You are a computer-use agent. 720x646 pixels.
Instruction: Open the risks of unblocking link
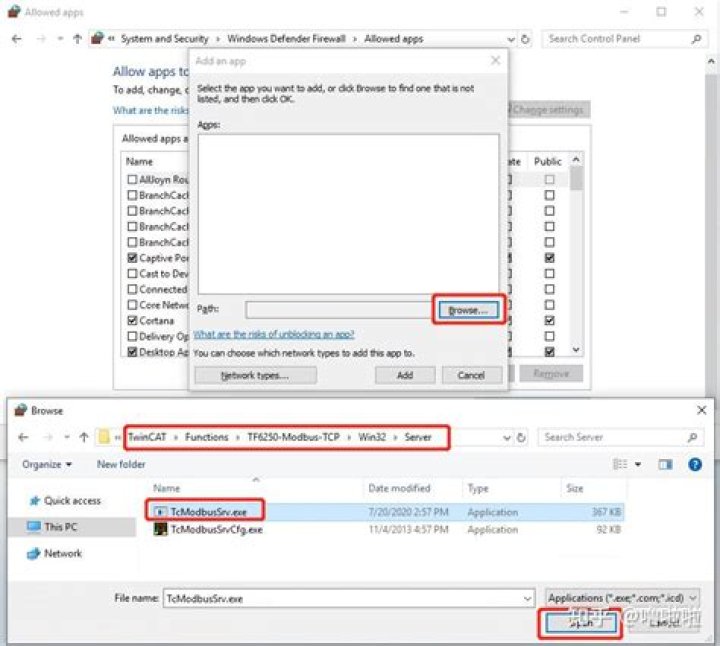(273, 334)
